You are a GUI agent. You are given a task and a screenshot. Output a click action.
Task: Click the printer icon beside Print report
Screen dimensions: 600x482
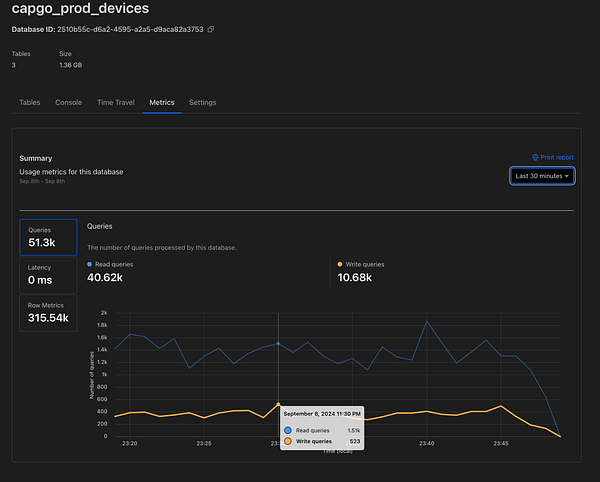535,157
